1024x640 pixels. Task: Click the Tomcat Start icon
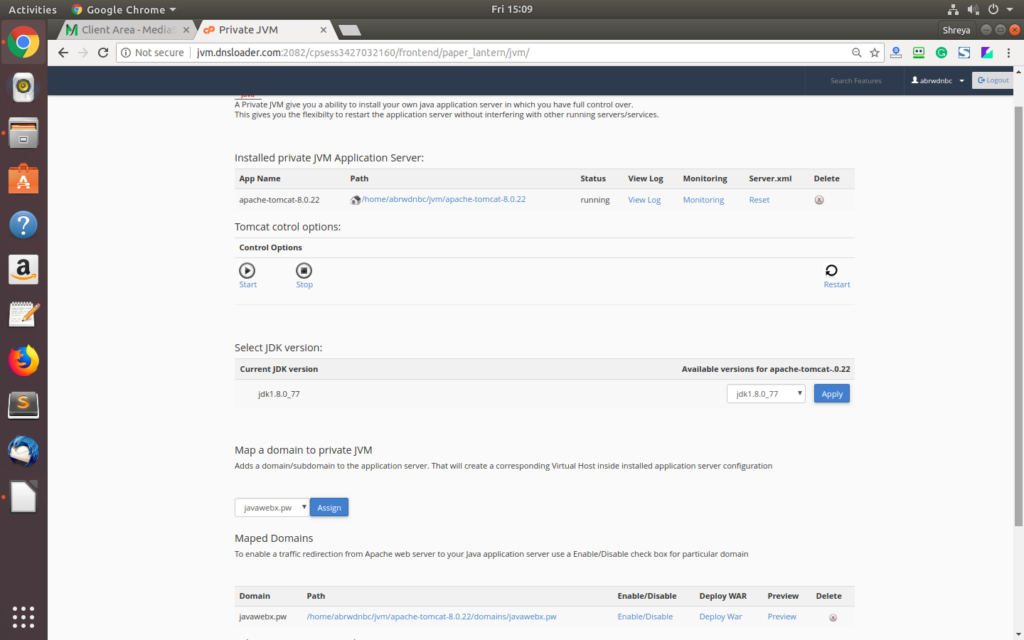point(247,270)
